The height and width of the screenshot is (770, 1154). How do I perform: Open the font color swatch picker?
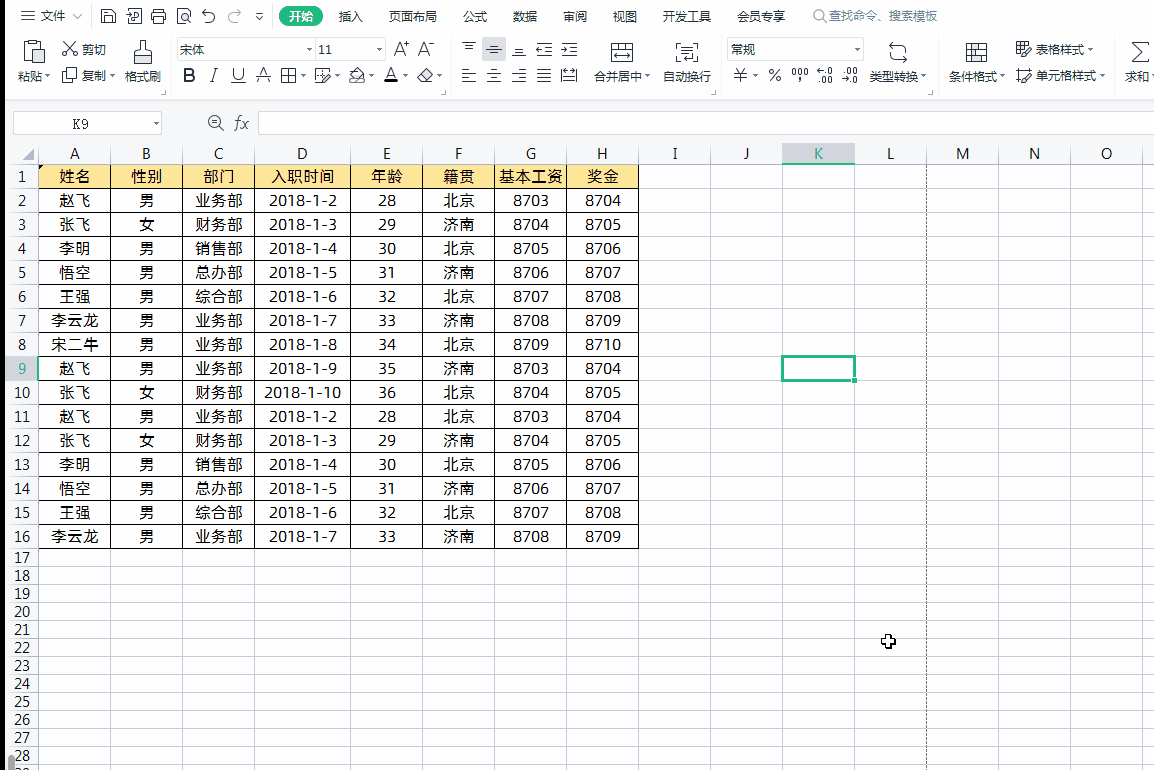click(x=404, y=76)
